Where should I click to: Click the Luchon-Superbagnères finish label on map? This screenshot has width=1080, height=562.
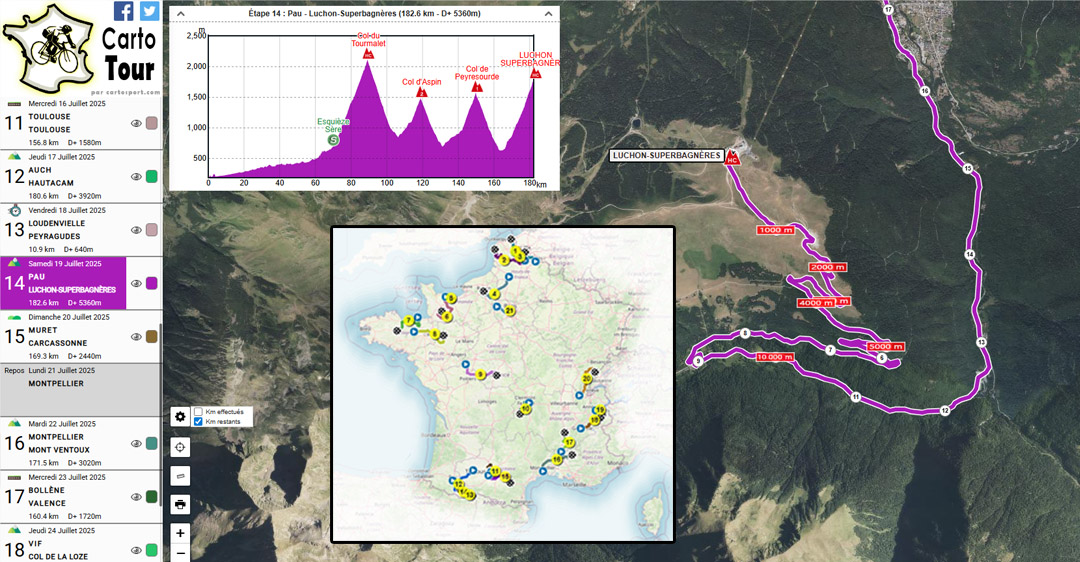point(666,156)
